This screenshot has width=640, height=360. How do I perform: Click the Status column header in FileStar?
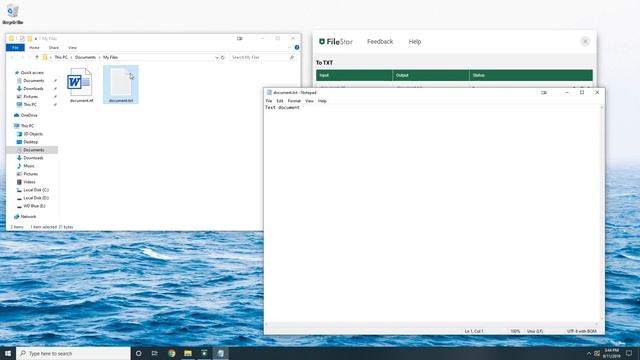coord(531,75)
